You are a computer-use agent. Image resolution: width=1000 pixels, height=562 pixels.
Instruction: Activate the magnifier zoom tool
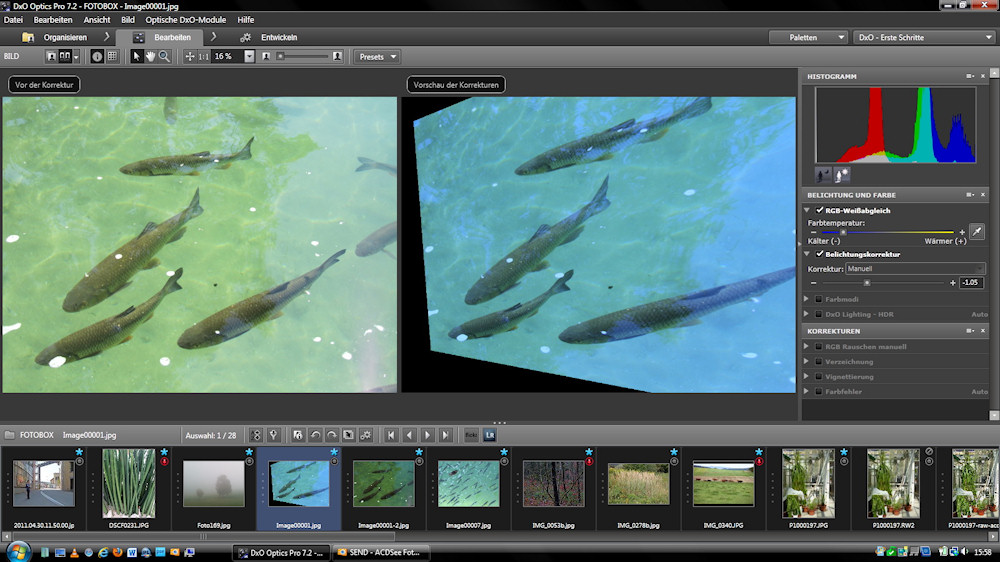point(164,57)
